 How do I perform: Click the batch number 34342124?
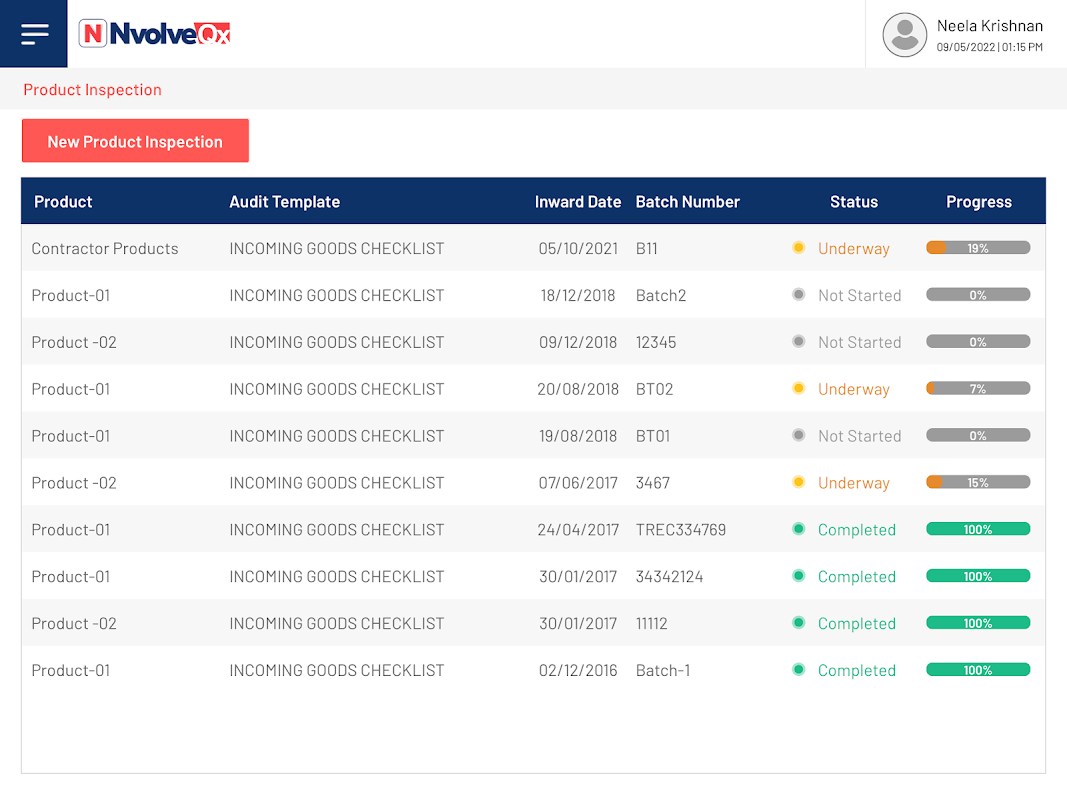click(669, 578)
